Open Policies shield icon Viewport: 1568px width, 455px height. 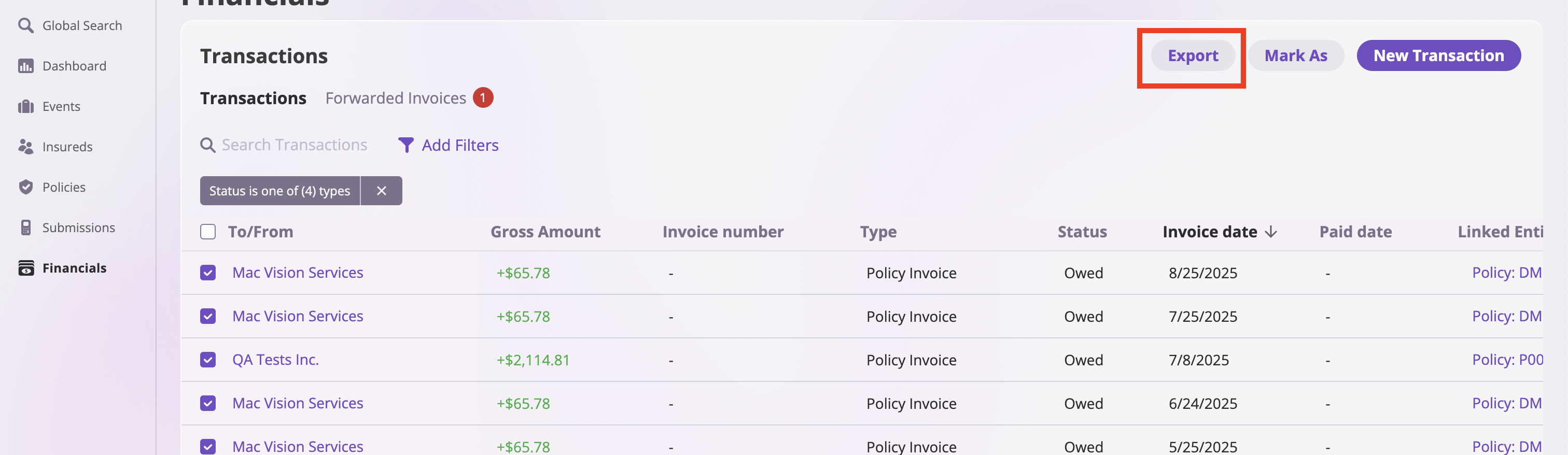click(25, 187)
